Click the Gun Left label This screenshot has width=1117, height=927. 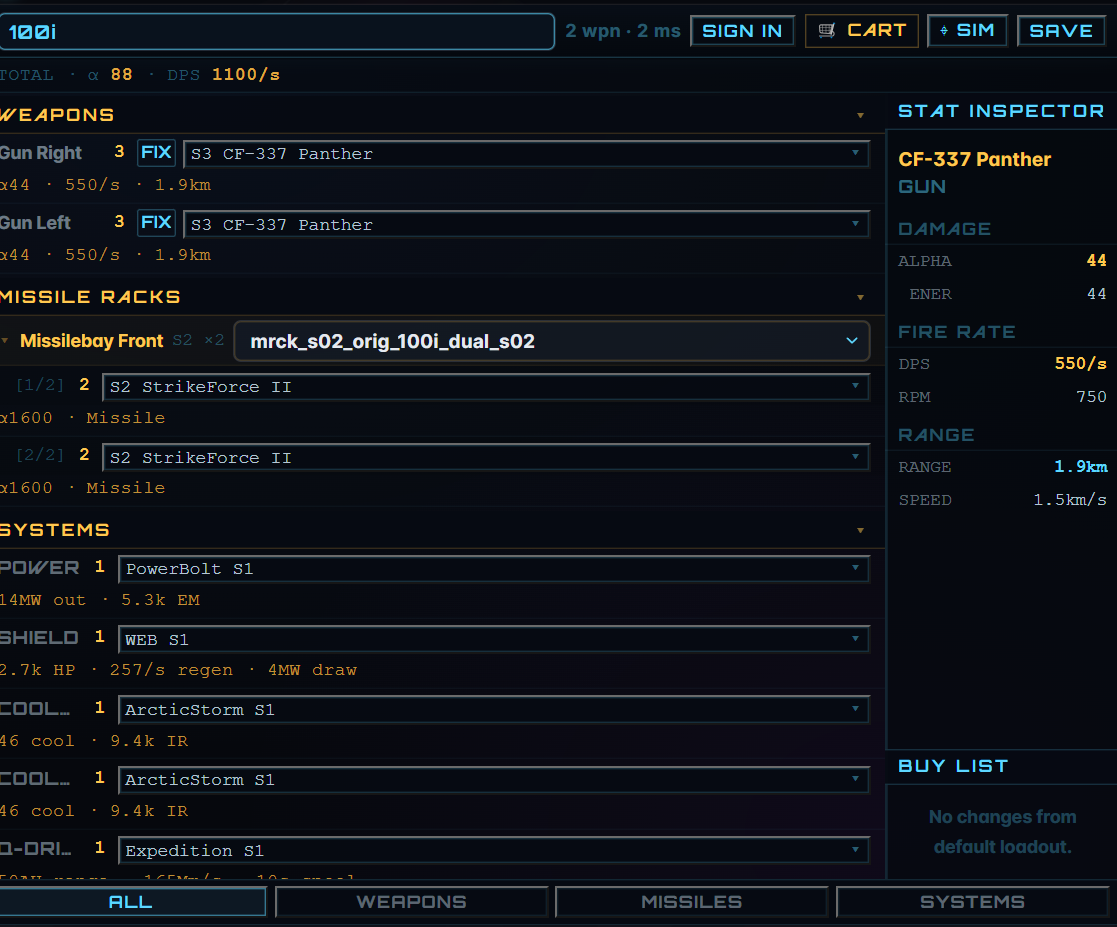coord(35,222)
